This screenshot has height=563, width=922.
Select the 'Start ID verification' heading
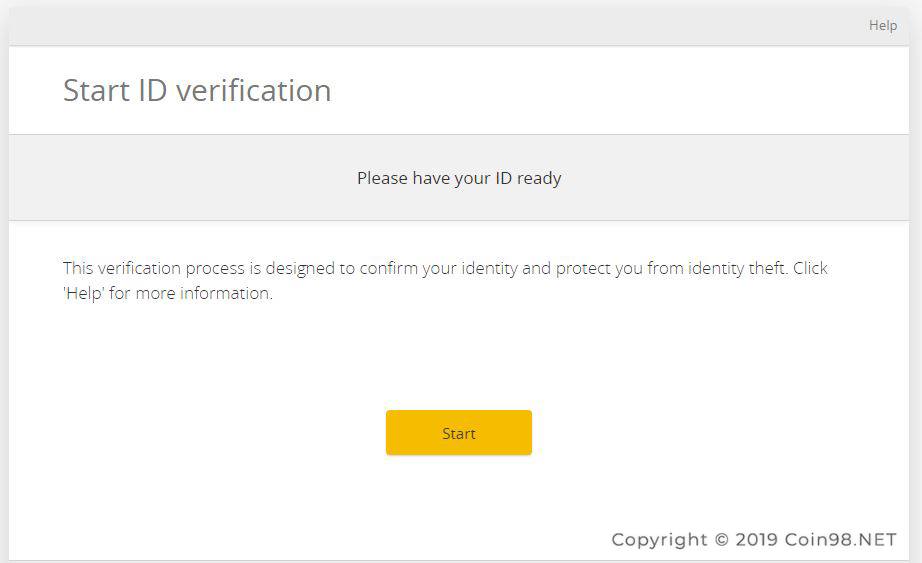197,91
